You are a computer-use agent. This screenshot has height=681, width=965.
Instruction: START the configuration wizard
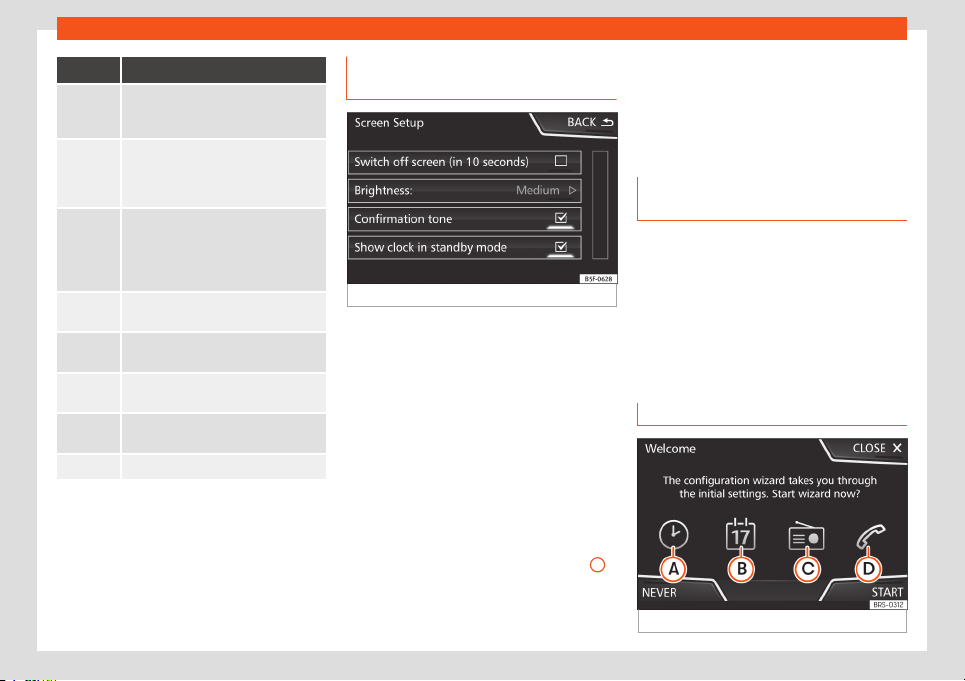coord(887,592)
